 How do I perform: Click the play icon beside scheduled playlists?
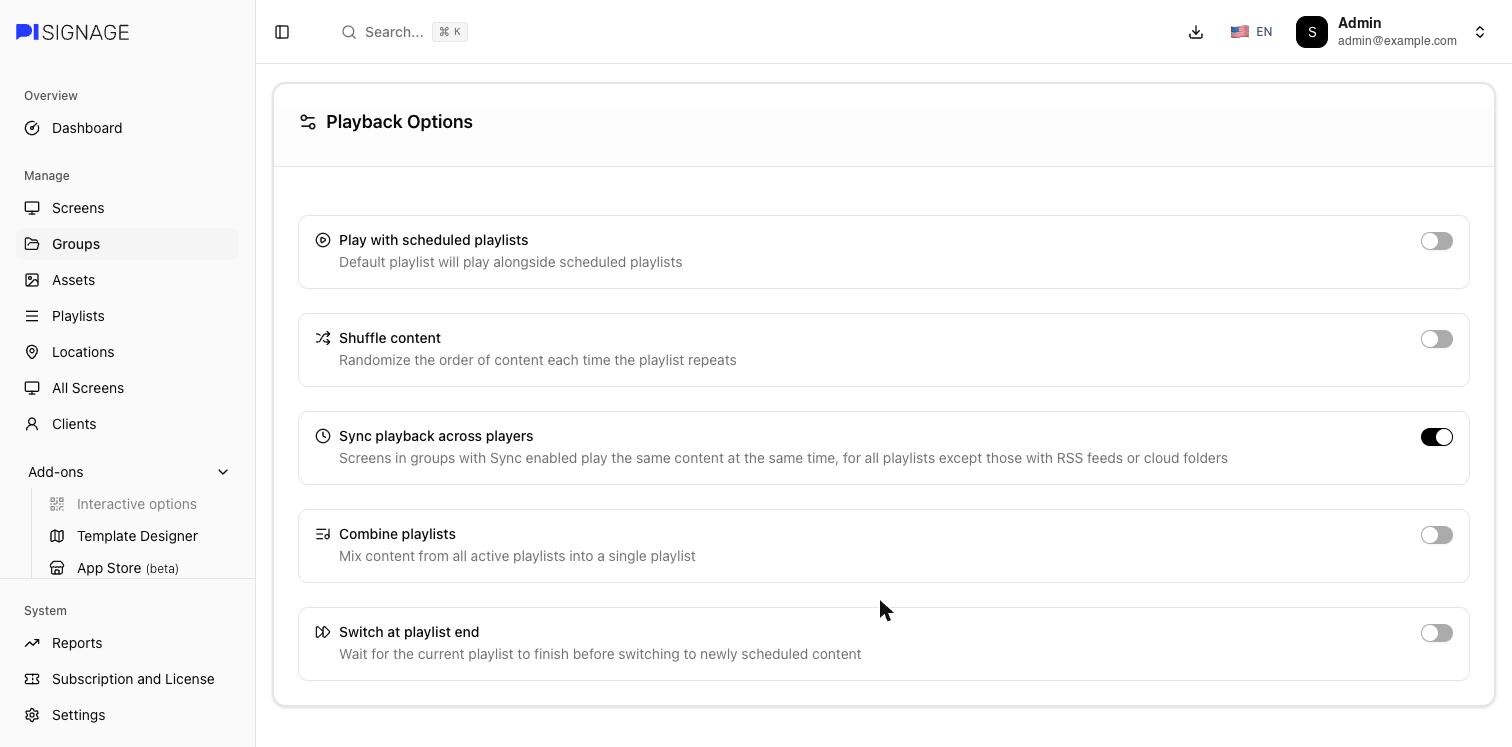pyautogui.click(x=323, y=240)
